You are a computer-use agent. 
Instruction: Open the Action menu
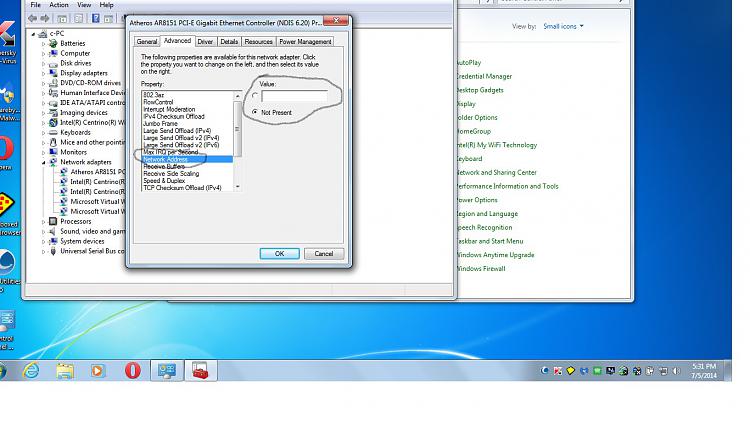coord(59,5)
